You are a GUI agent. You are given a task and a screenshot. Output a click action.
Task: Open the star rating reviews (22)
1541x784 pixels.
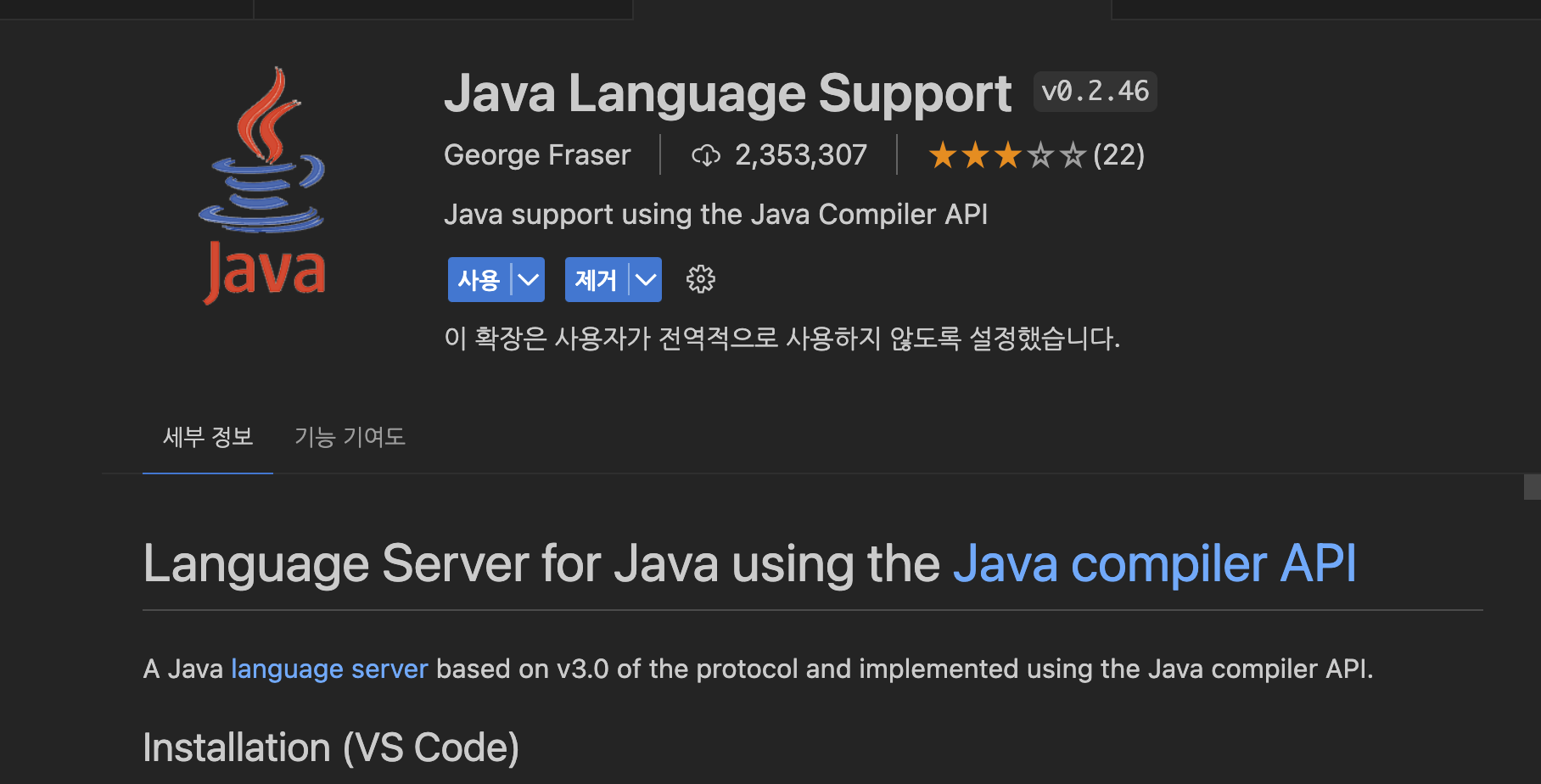tap(1036, 155)
